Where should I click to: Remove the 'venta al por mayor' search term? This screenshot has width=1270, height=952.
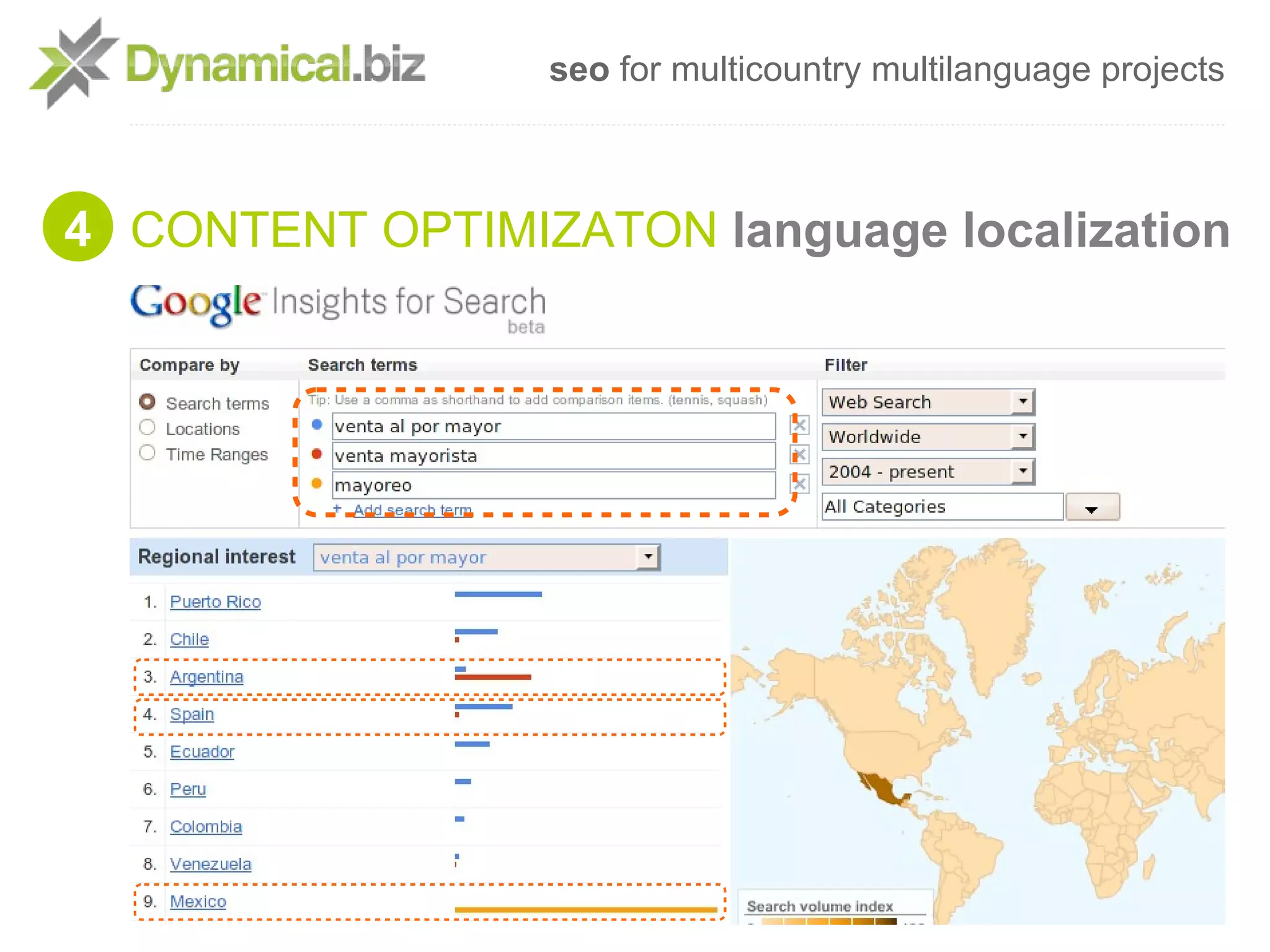(800, 425)
